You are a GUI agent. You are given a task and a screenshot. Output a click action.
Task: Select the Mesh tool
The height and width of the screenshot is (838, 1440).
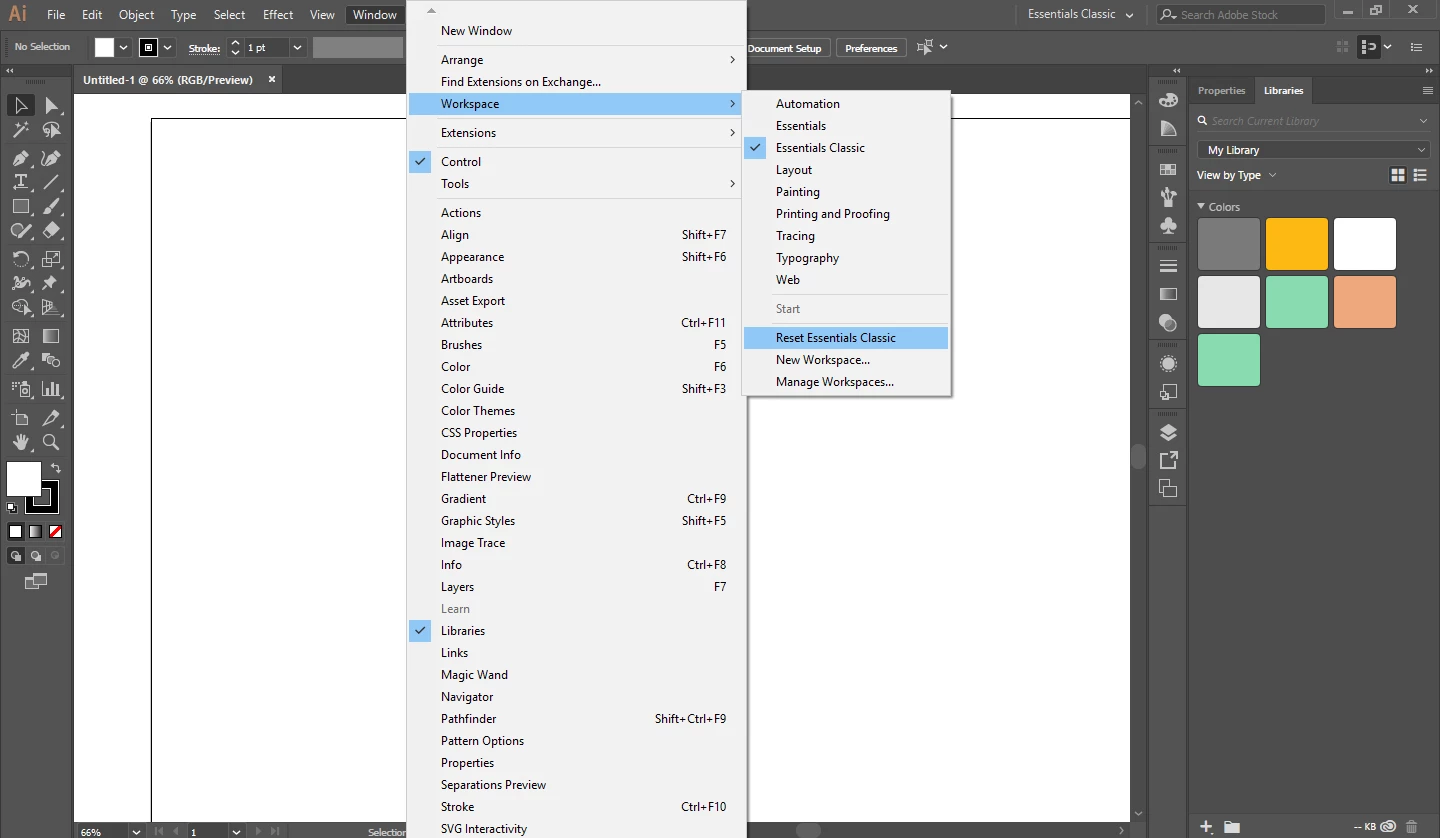tap(21, 337)
